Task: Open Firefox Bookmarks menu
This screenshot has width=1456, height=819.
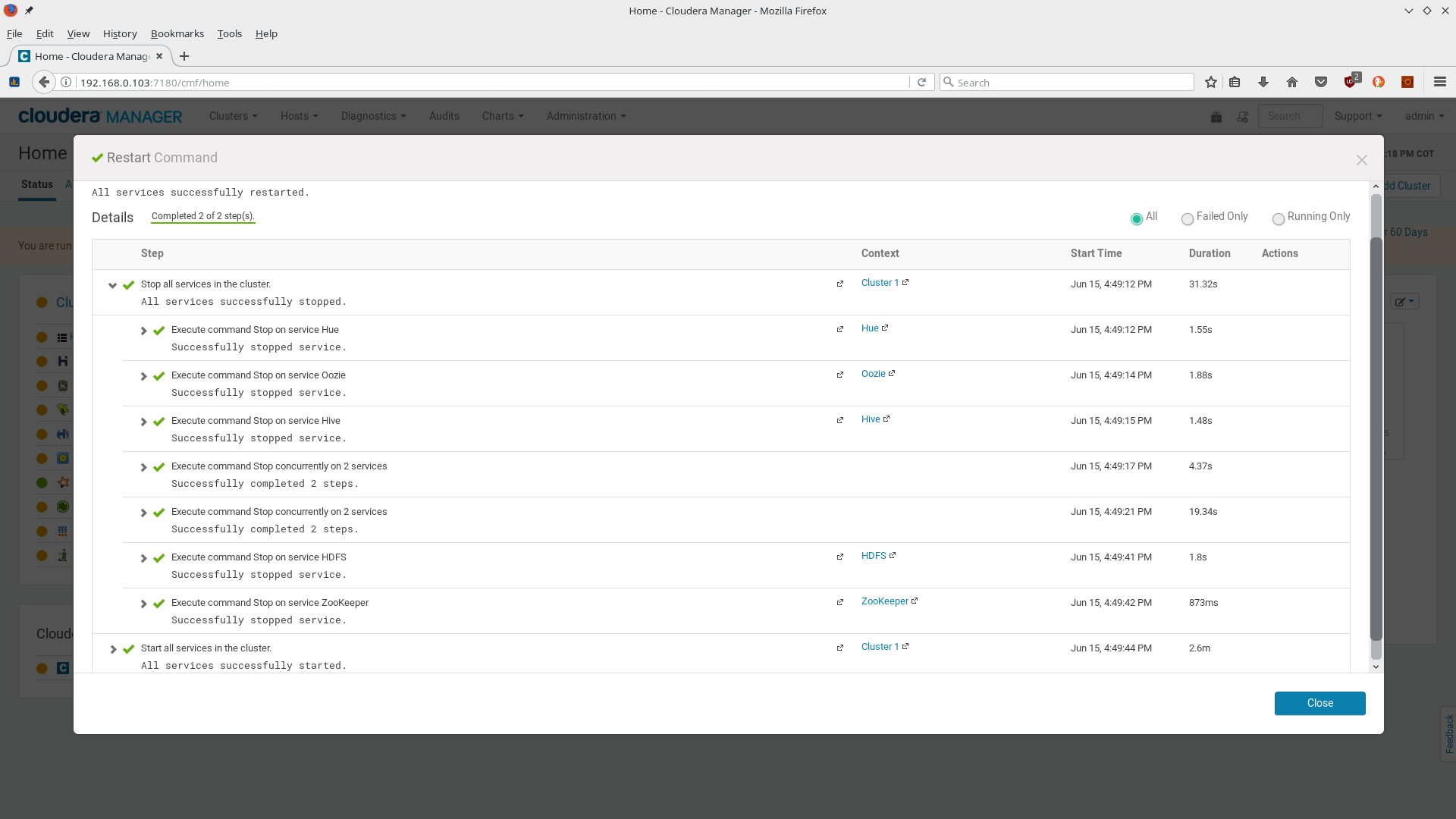Action: (177, 33)
